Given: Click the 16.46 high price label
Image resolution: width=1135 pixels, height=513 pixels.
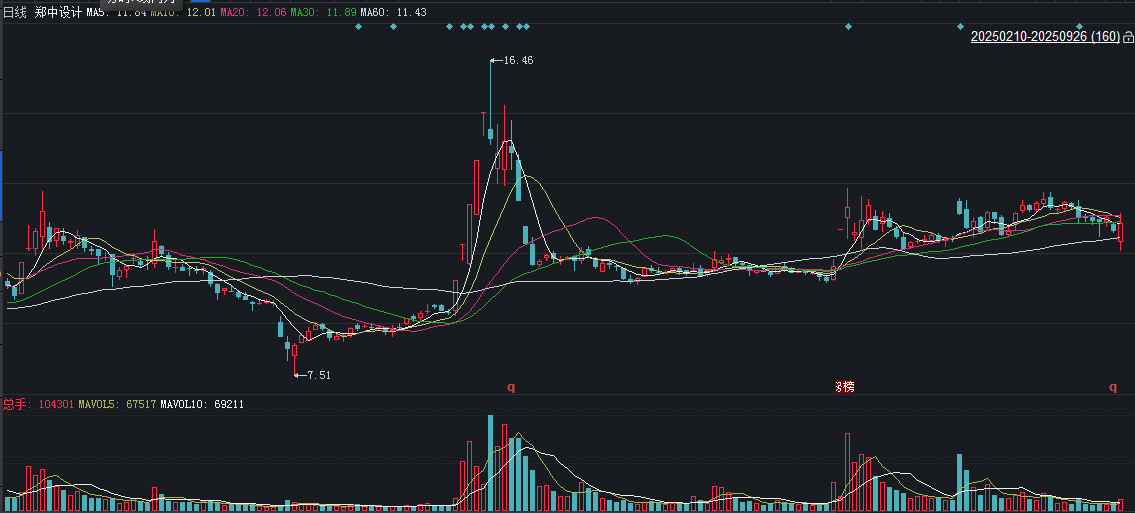Looking at the screenshot, I should [518, 61].
